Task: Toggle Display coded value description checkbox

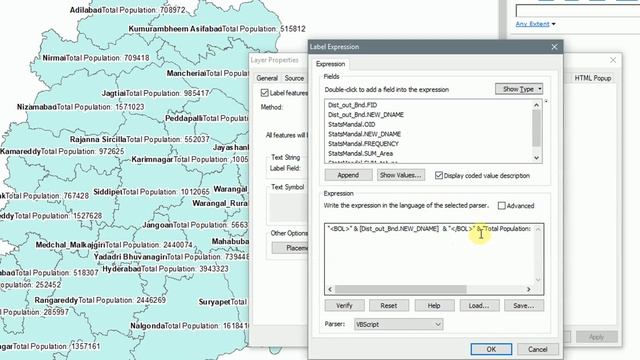Action: [439, 176]
